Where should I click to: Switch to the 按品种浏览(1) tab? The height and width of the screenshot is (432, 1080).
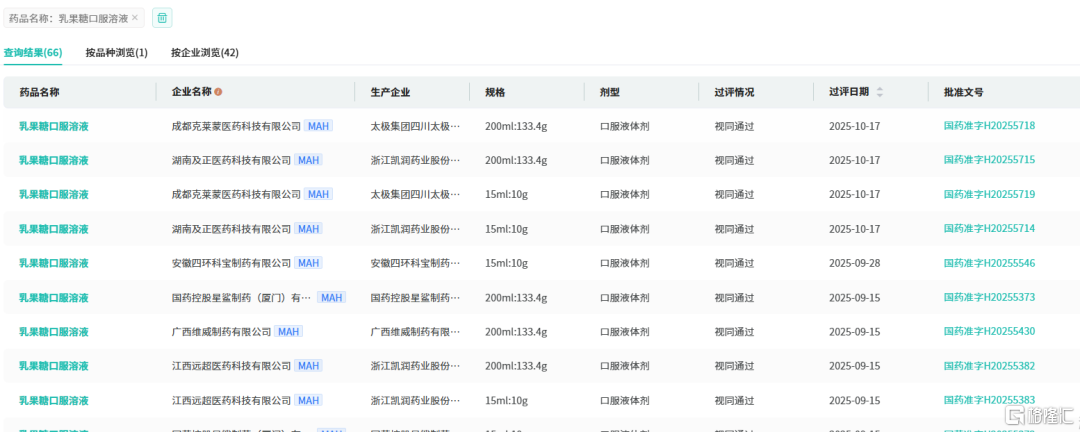tap(116, 53)
